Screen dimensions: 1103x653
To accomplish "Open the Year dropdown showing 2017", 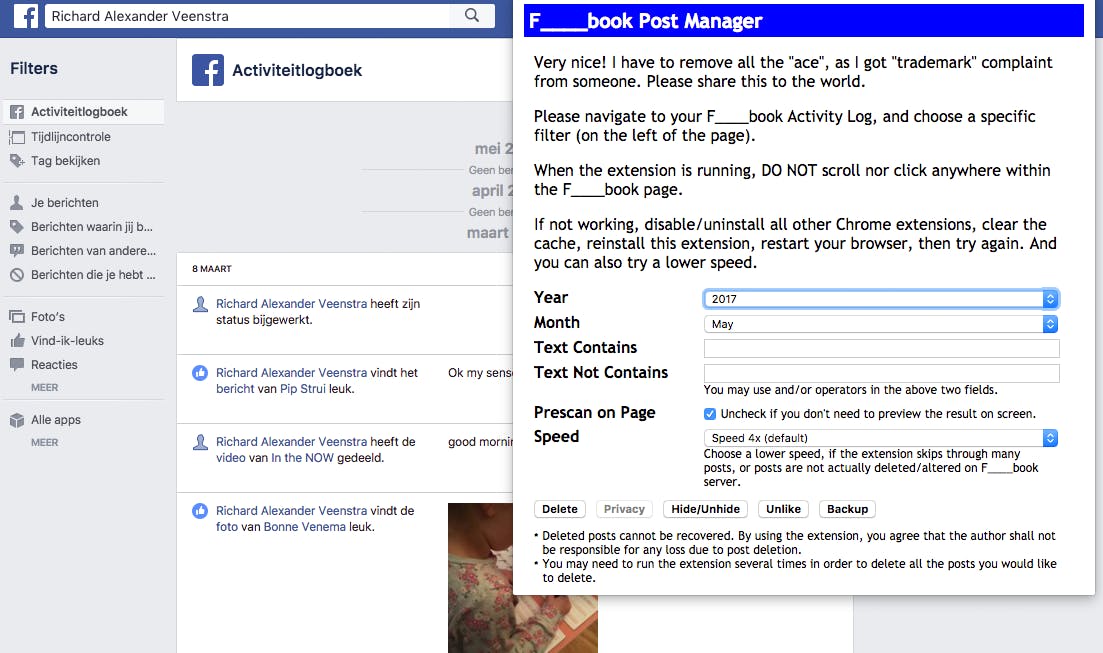I will (881, 299).
